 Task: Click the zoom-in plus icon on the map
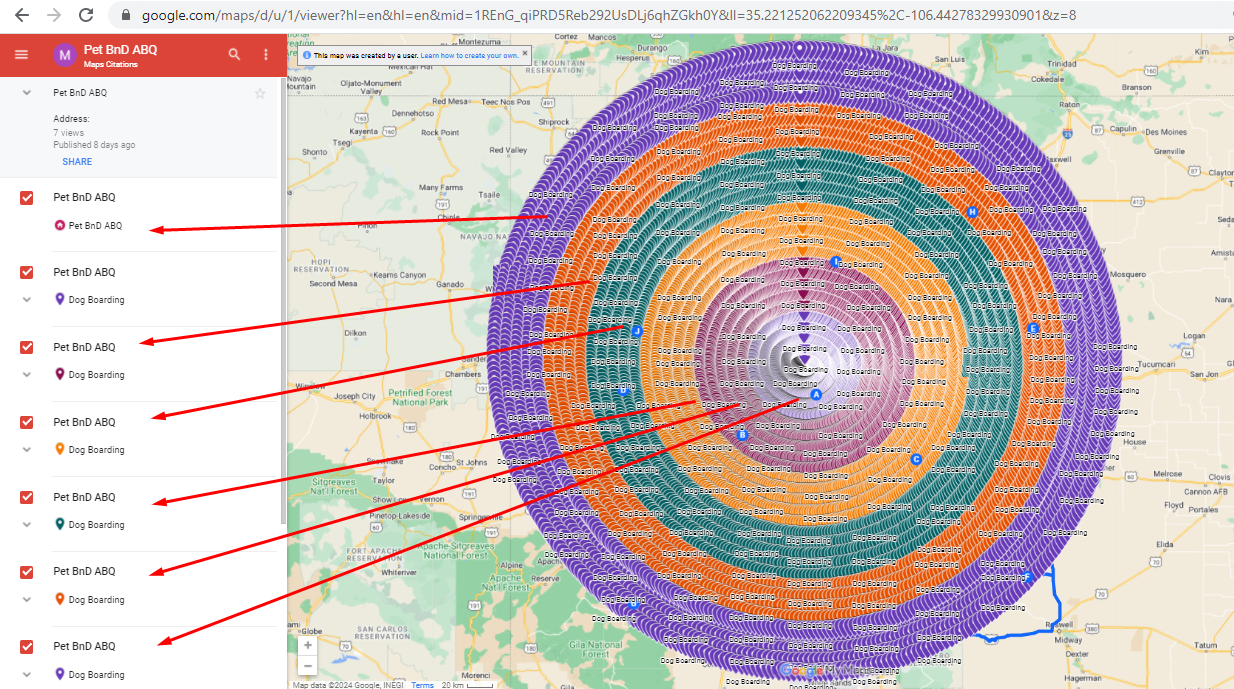pyautogui.click(x=307, y=645)
